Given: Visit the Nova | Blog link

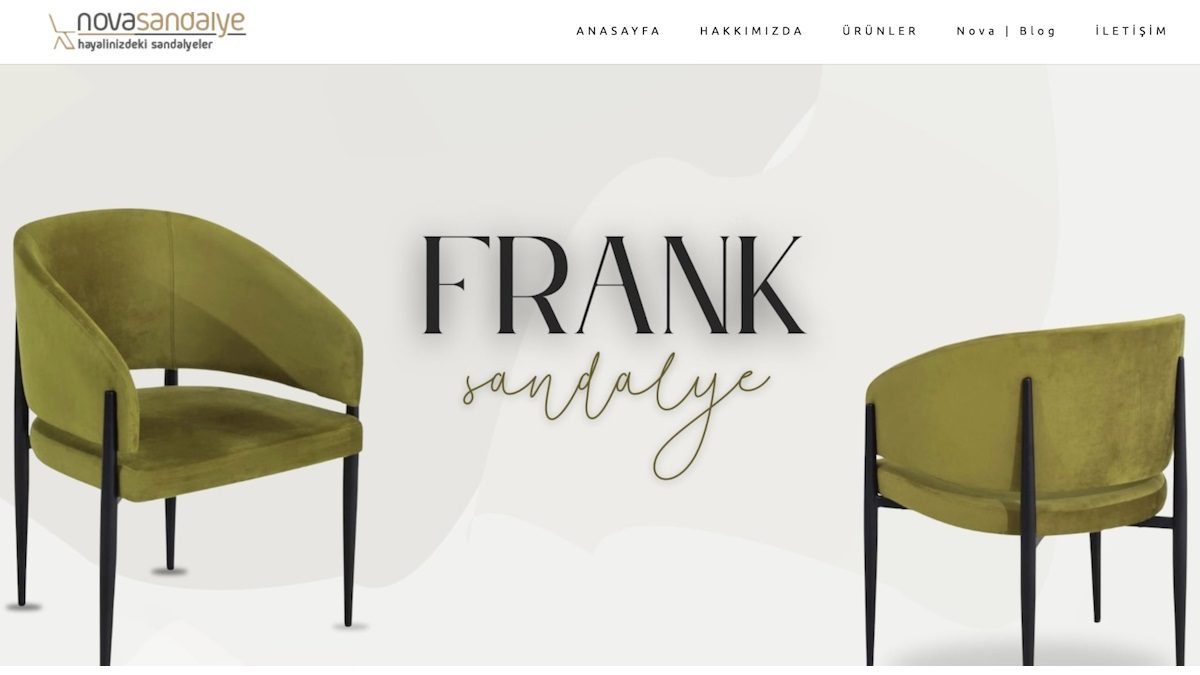Looking at the screenshot, I should pos(1006,31).
